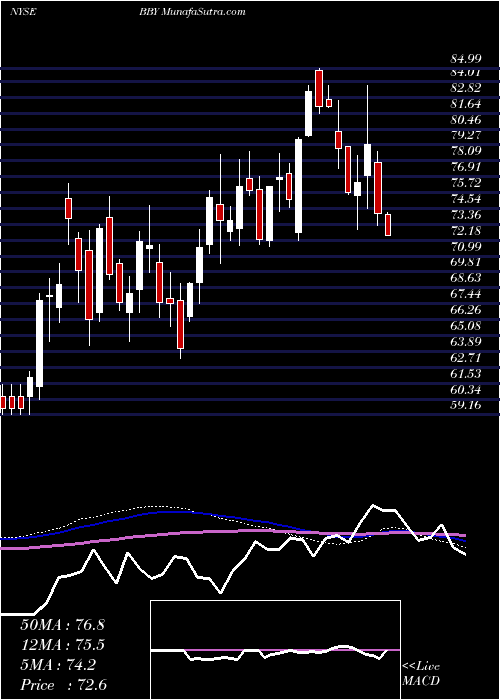Click the 63.89 price axis label
The height and width of the screenshot is (700, 500).
[x=465, y=341]
